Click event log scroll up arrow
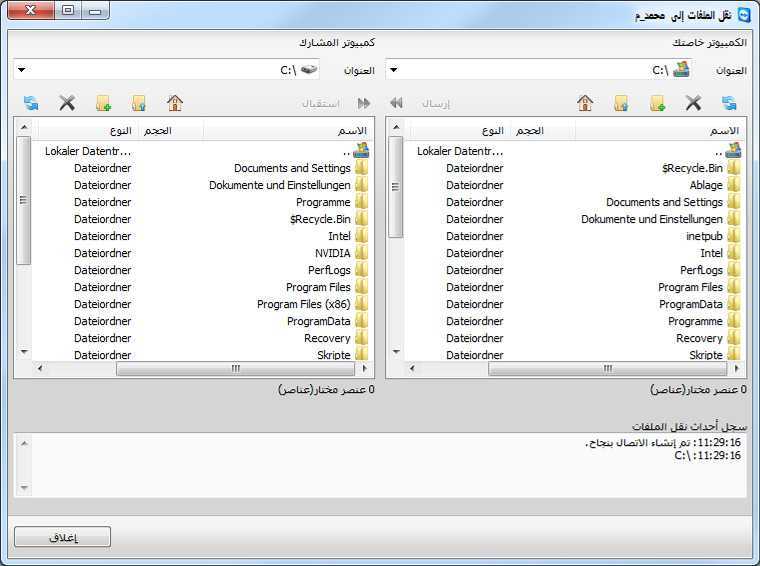The height and width of the screenshot is (566, 760). pos(24,443)
